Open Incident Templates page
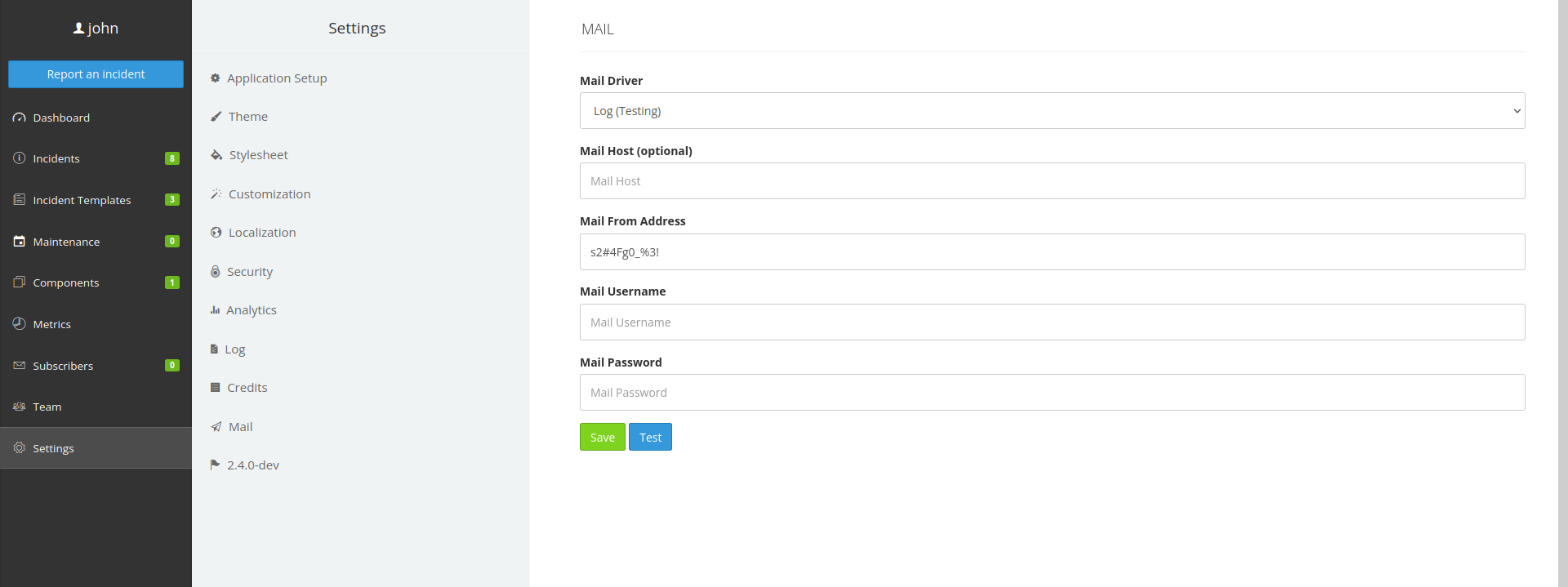Viewport: 1568px width, 587px height. point(96,200)
